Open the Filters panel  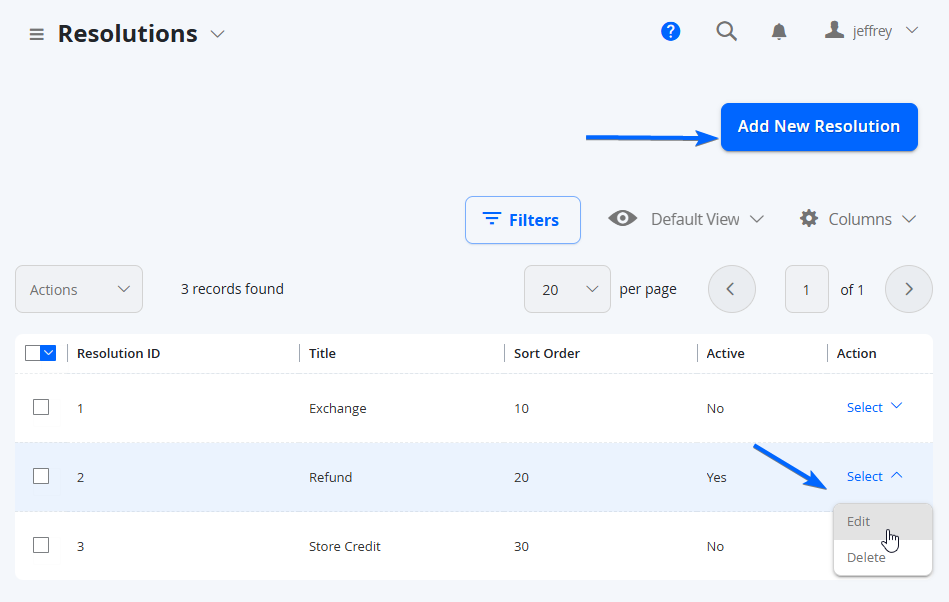[x=523, y=220]
